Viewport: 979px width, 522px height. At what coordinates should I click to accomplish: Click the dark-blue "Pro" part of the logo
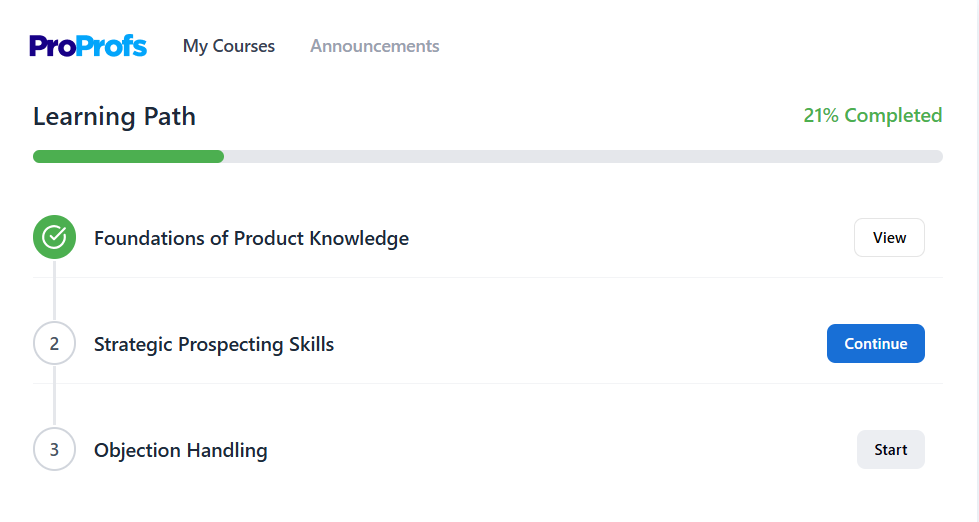click(52, 46)
